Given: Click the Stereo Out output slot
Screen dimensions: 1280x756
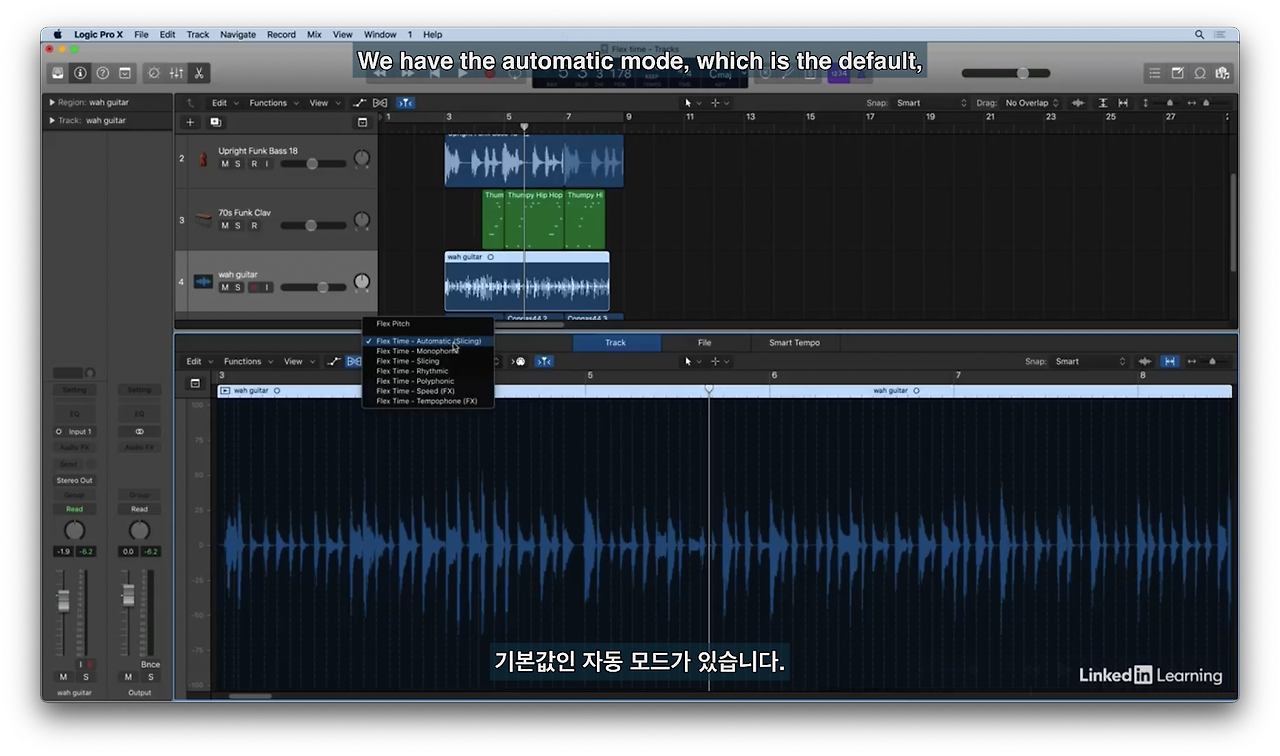Looking at the screenshot, I should 74,480.
